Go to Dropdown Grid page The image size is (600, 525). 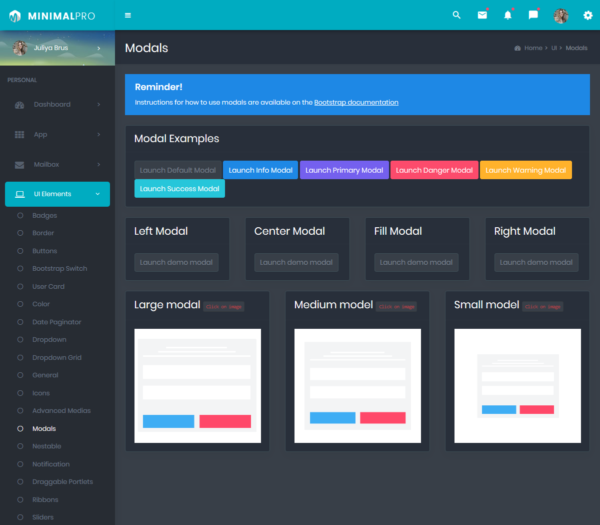pyautogui.click(x=57, y=358)
